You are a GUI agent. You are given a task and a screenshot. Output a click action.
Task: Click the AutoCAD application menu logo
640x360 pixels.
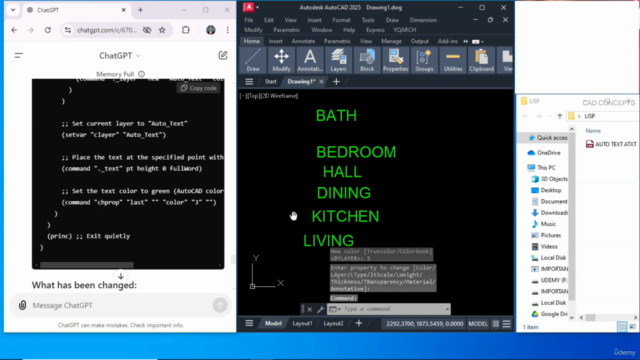point(248,7)
